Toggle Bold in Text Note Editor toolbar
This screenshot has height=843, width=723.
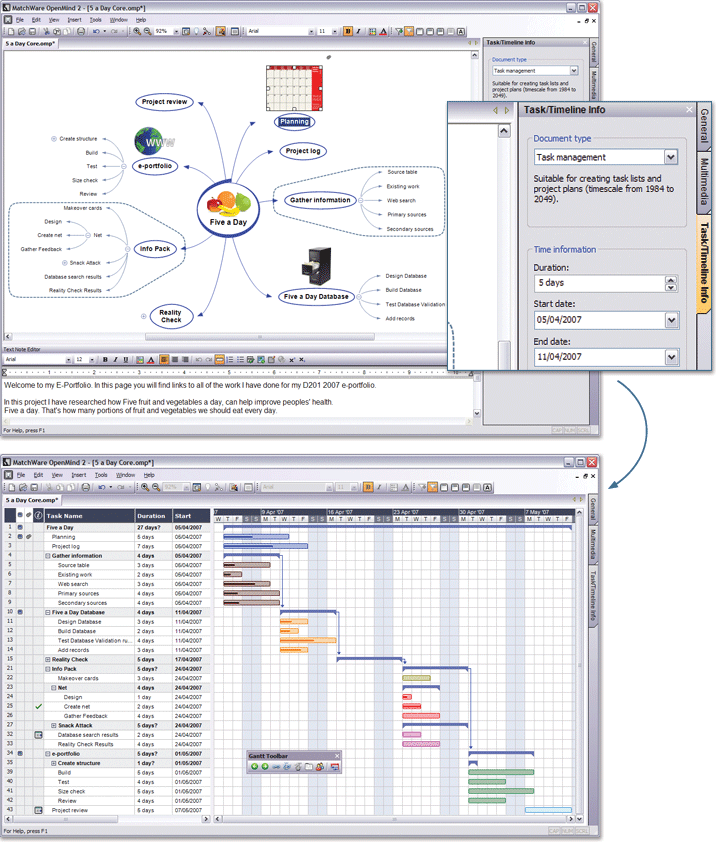tap(105, 360)
